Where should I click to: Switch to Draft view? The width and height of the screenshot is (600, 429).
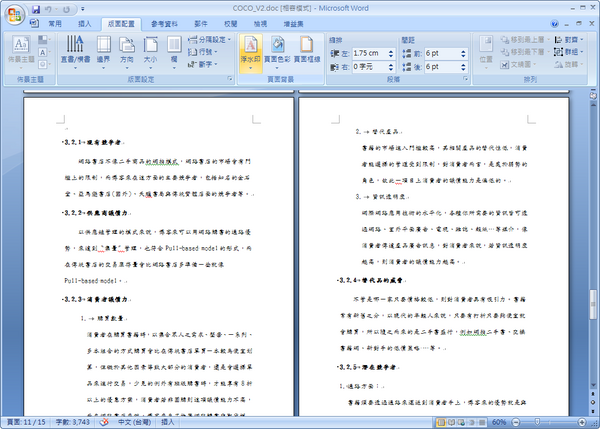pyautogui.click(x=482, y=422)
